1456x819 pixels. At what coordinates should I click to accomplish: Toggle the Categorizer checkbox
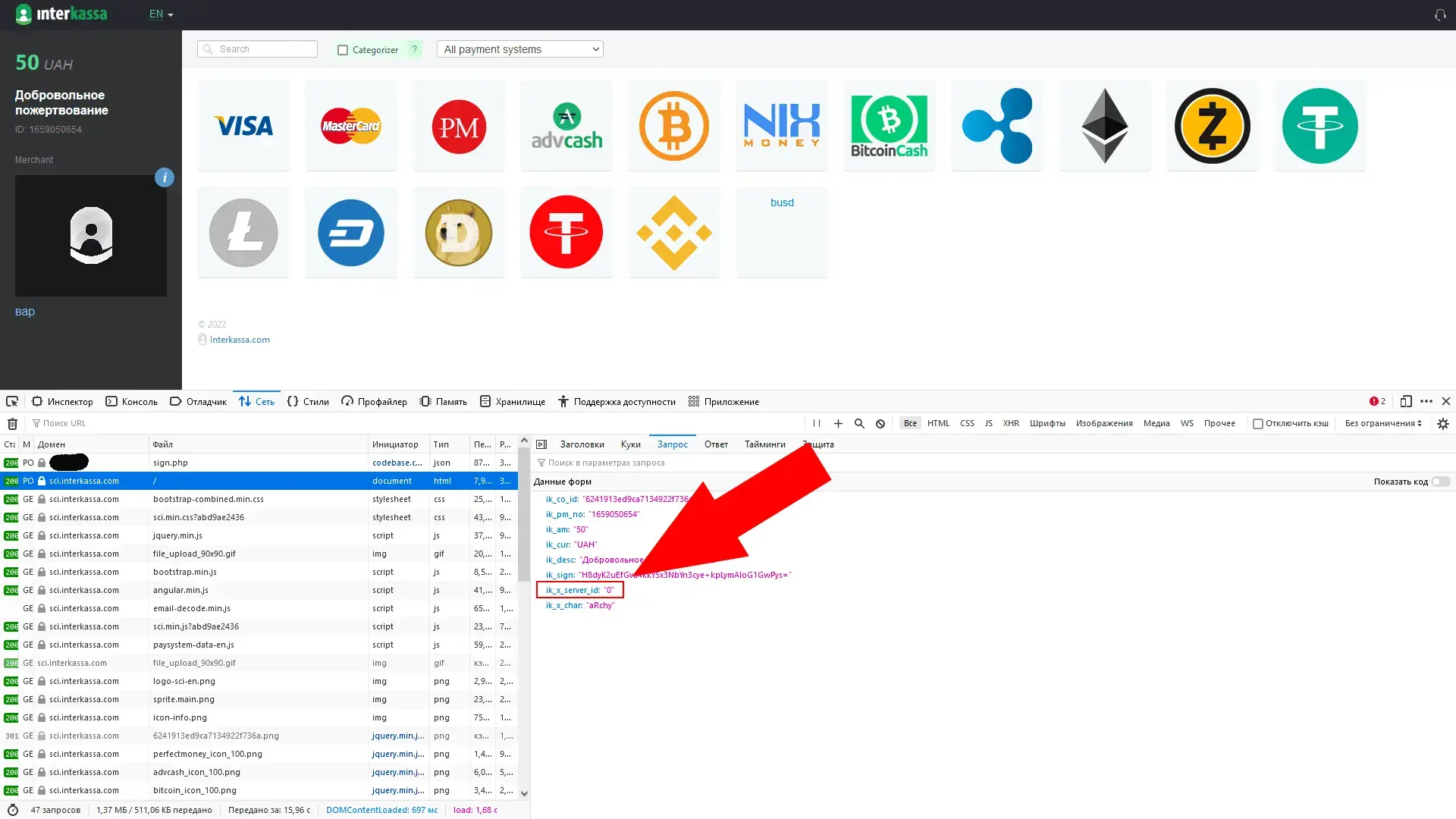[343, 50]
